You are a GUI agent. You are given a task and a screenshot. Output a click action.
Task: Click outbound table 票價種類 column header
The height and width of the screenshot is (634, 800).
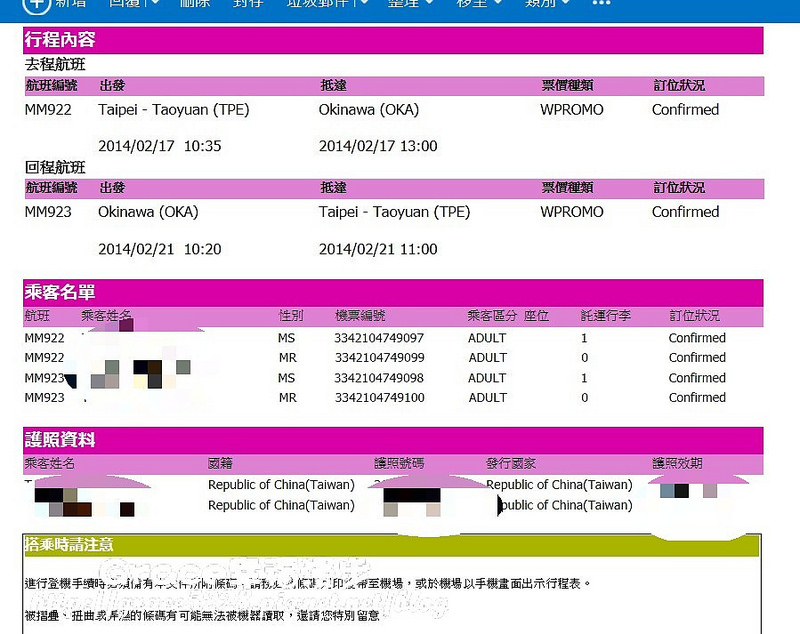pyautogui.click(x=567, y=85)
